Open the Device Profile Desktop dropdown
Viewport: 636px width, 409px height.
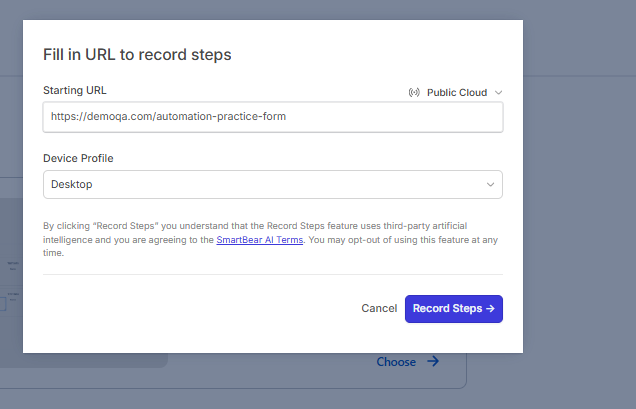point(272,185)
